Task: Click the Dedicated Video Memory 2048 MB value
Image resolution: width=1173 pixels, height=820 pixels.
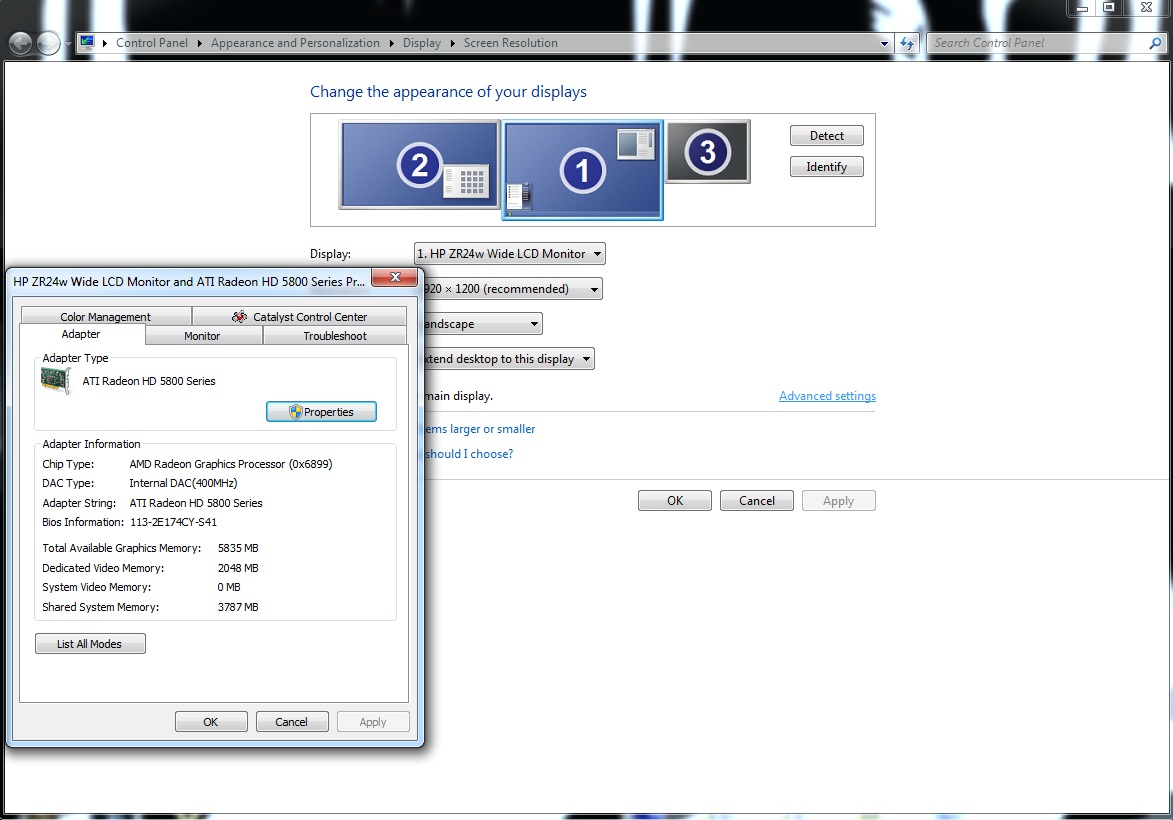Action: pyautogui.click(x=238, y=568)
